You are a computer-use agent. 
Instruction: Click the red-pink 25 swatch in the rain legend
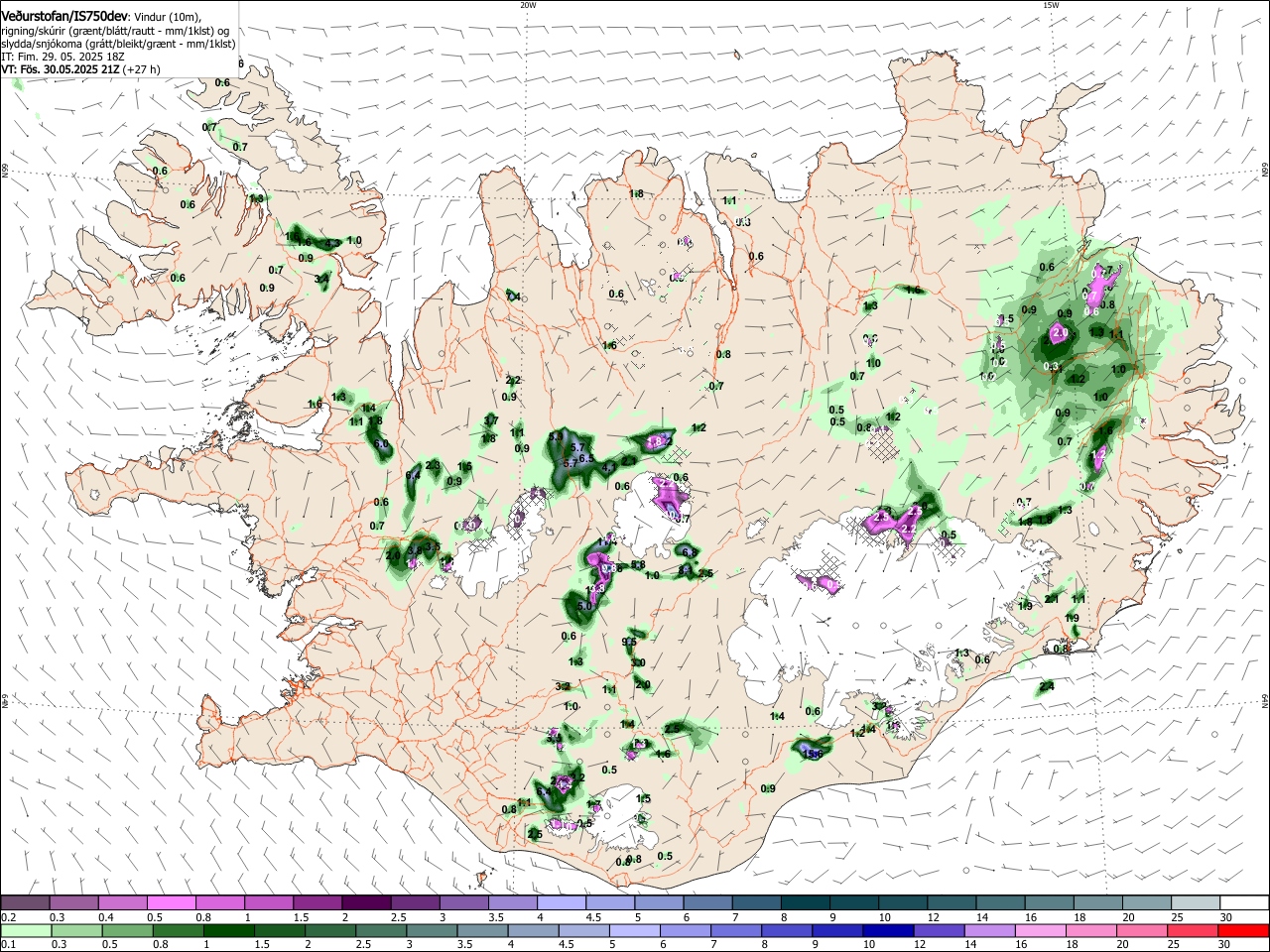click(x=1193, y=931)
